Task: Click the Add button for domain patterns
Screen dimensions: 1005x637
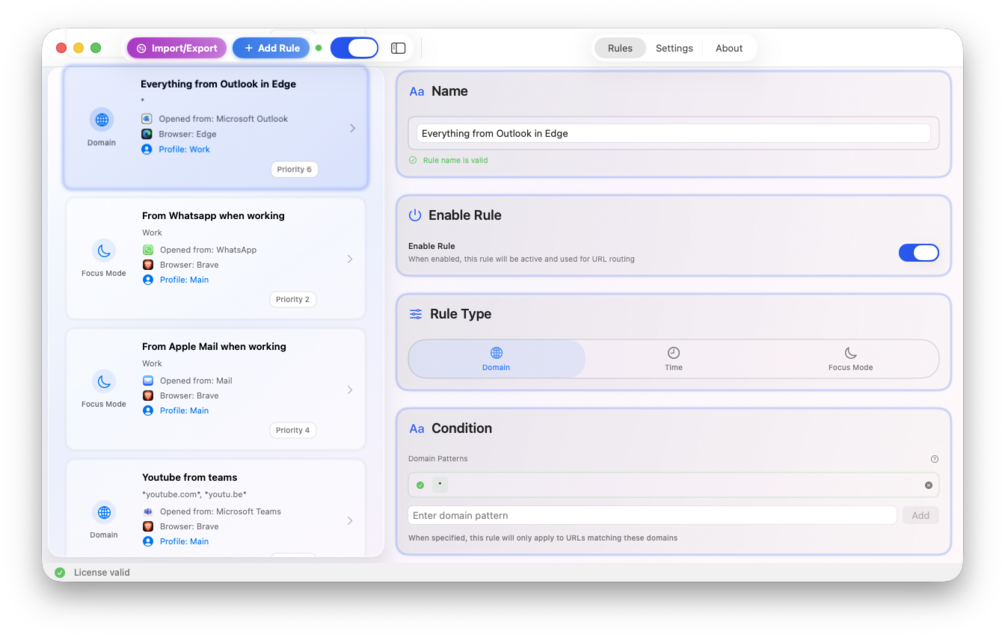Action: pos(920,515)
